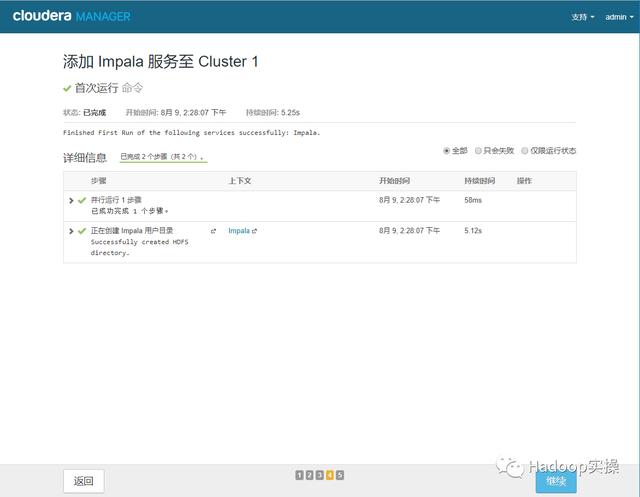640x497 pixels.
Task: Click the 持续时间 column header
Action: pyautogui.click(x=480, y=181)
